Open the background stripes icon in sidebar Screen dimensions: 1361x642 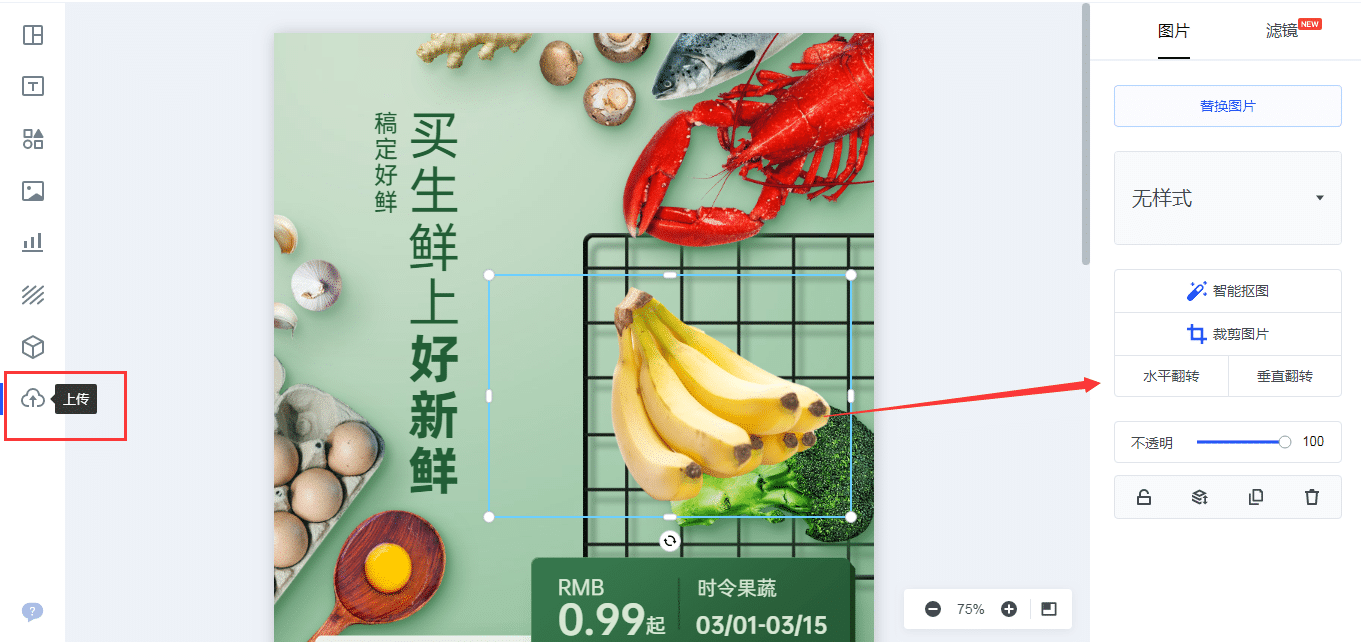coord(33,295)
